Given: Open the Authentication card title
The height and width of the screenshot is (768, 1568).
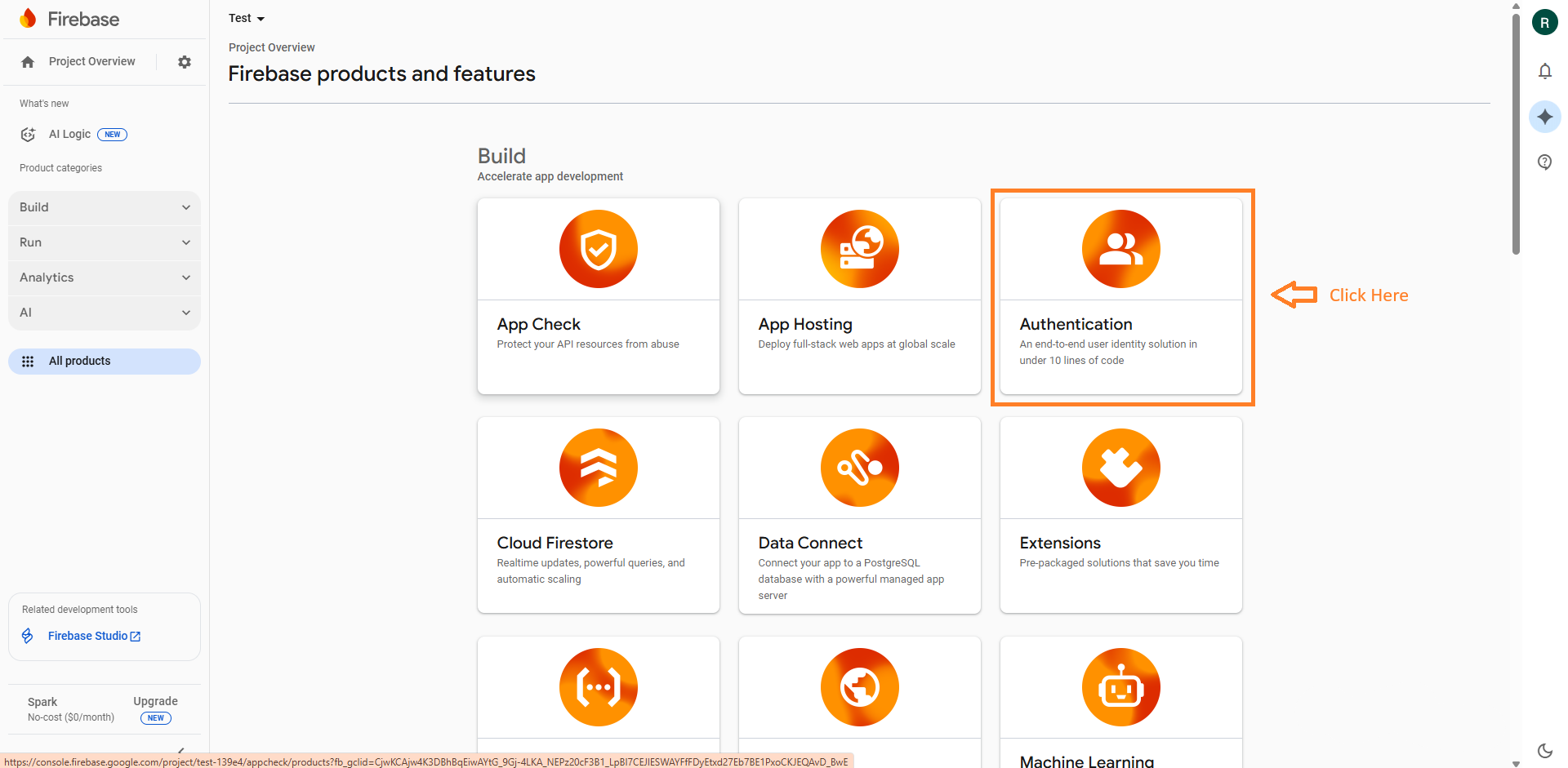Looking at the screenshot, I should [x=1076, y=324].
